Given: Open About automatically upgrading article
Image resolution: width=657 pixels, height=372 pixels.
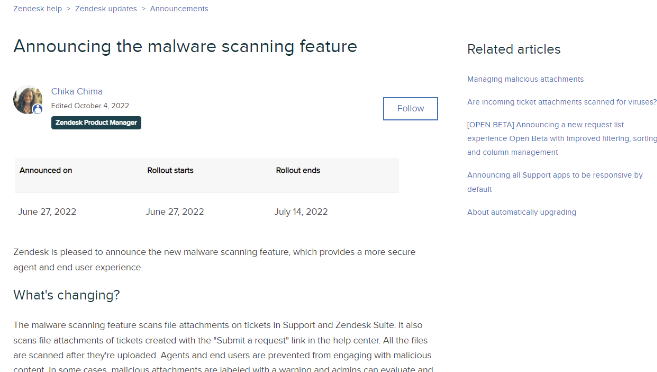Looking at the screenshot, I should pyautogui.click(x=522, y=212).
